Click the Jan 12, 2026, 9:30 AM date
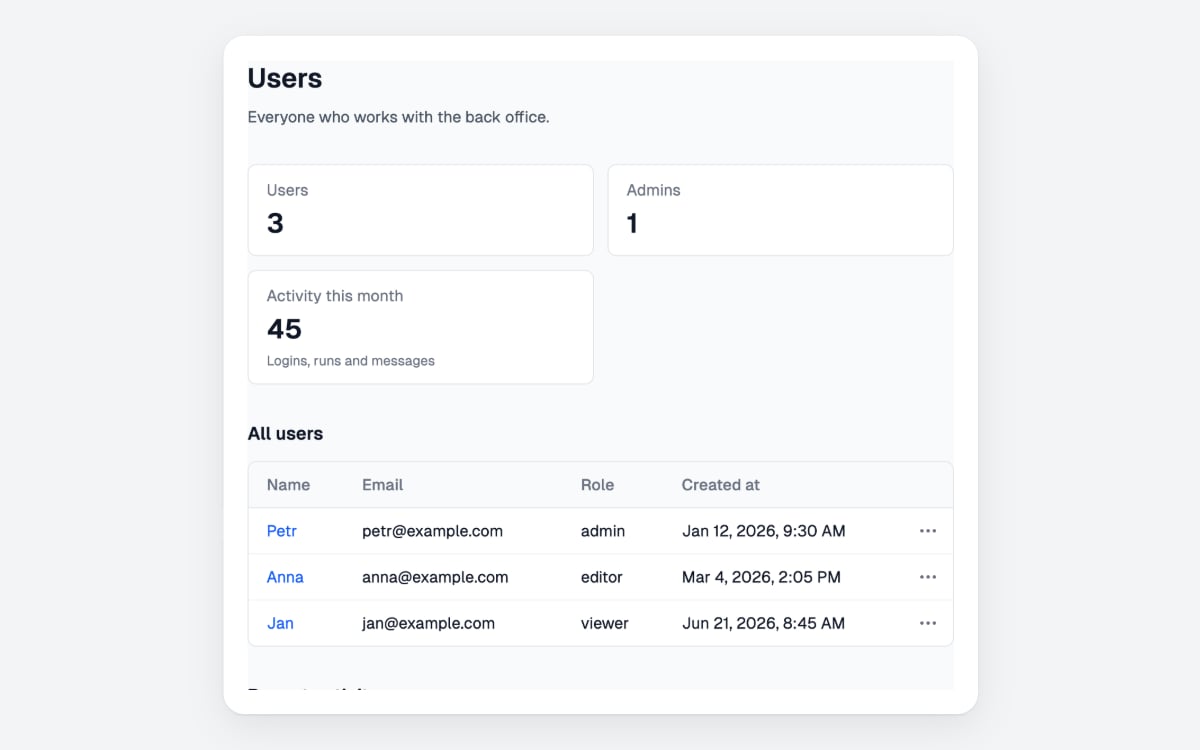Viewport: 1200px width, 750px height. [x=764, y=531]
